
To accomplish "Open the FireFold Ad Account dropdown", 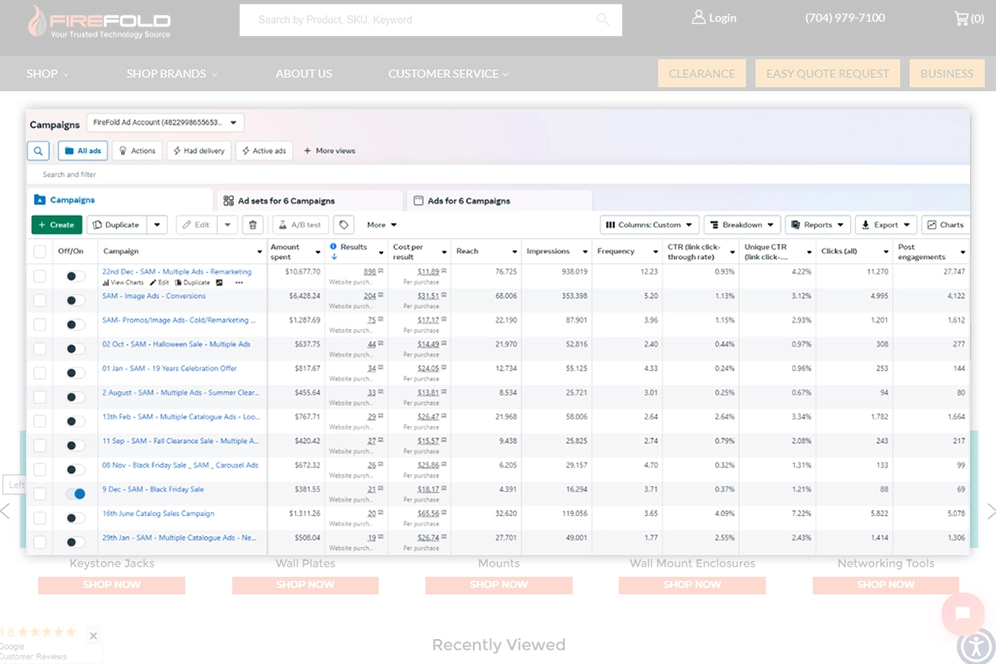I will (x=165, y=123).
